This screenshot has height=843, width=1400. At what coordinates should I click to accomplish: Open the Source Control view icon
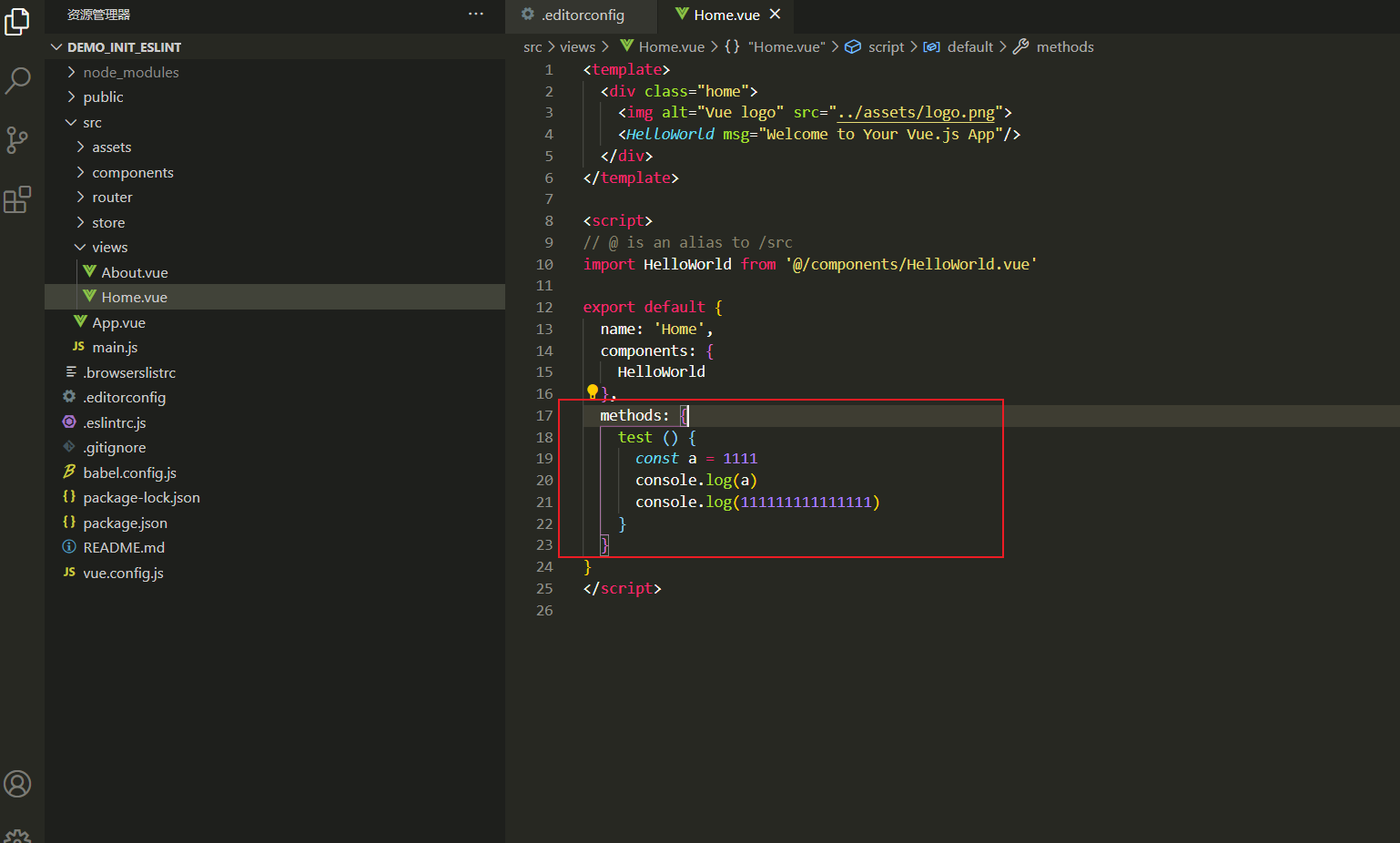click(x=17, y=140)
